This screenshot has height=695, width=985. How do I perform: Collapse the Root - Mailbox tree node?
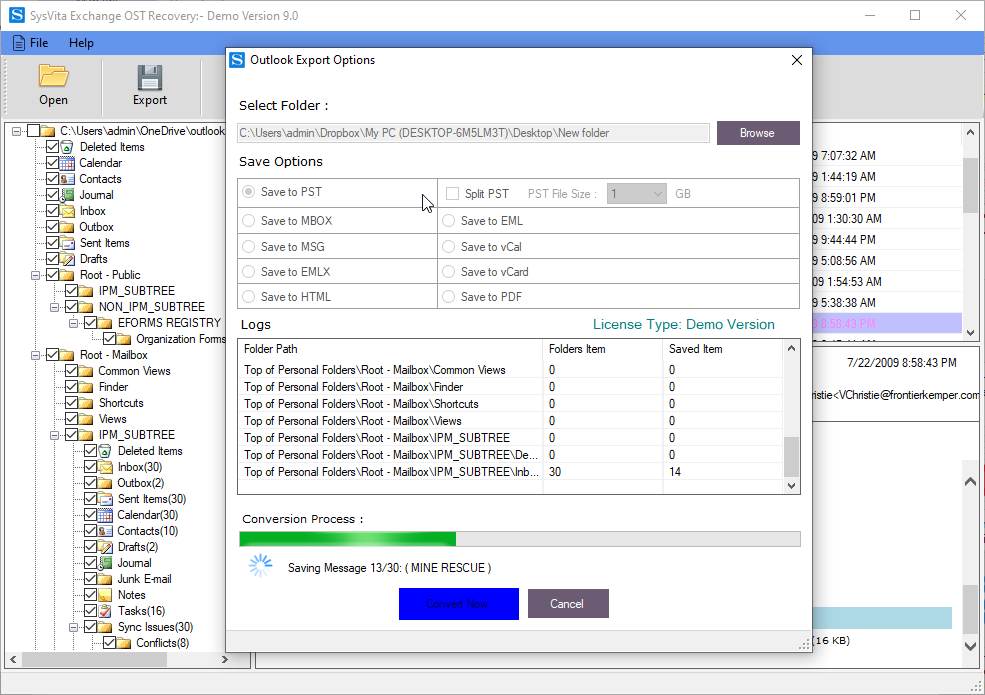pyautogui.click(x=36, y=355)
